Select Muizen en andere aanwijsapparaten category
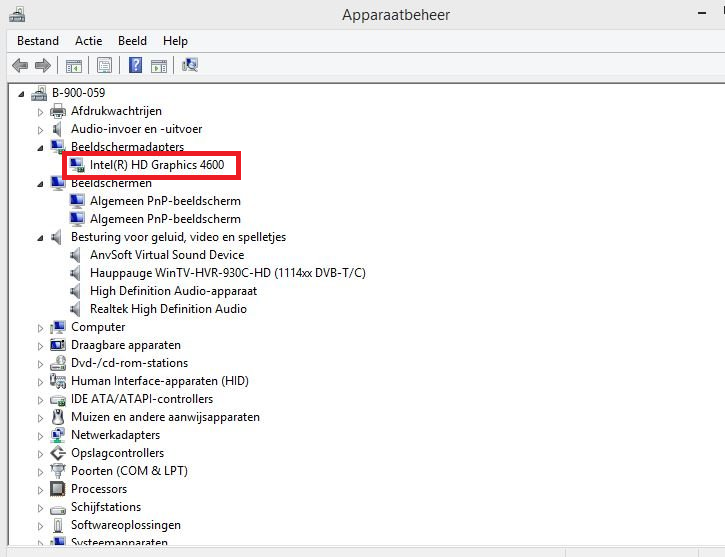The width and height of the screenshot is (725, 557). 165,417
